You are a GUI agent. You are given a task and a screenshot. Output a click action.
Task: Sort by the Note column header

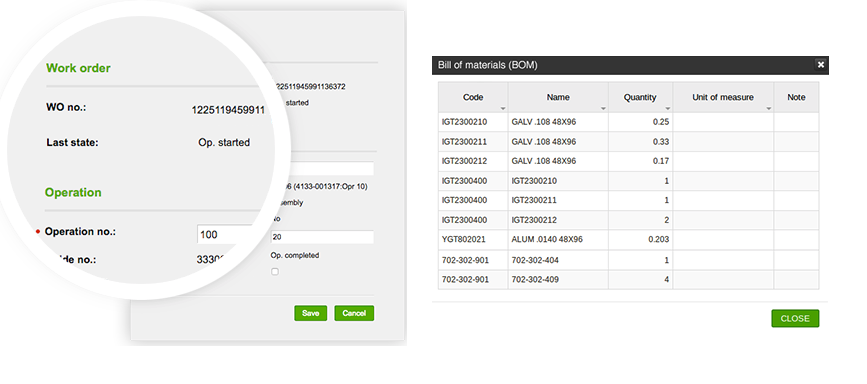click(796, 97)
